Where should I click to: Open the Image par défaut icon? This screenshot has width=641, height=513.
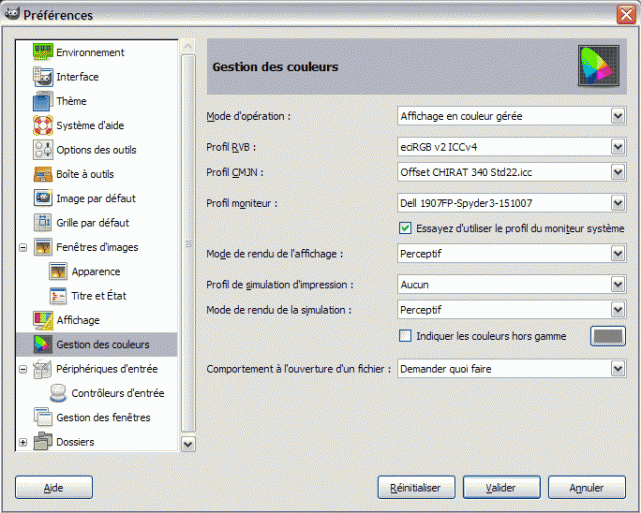pos(43,198)
